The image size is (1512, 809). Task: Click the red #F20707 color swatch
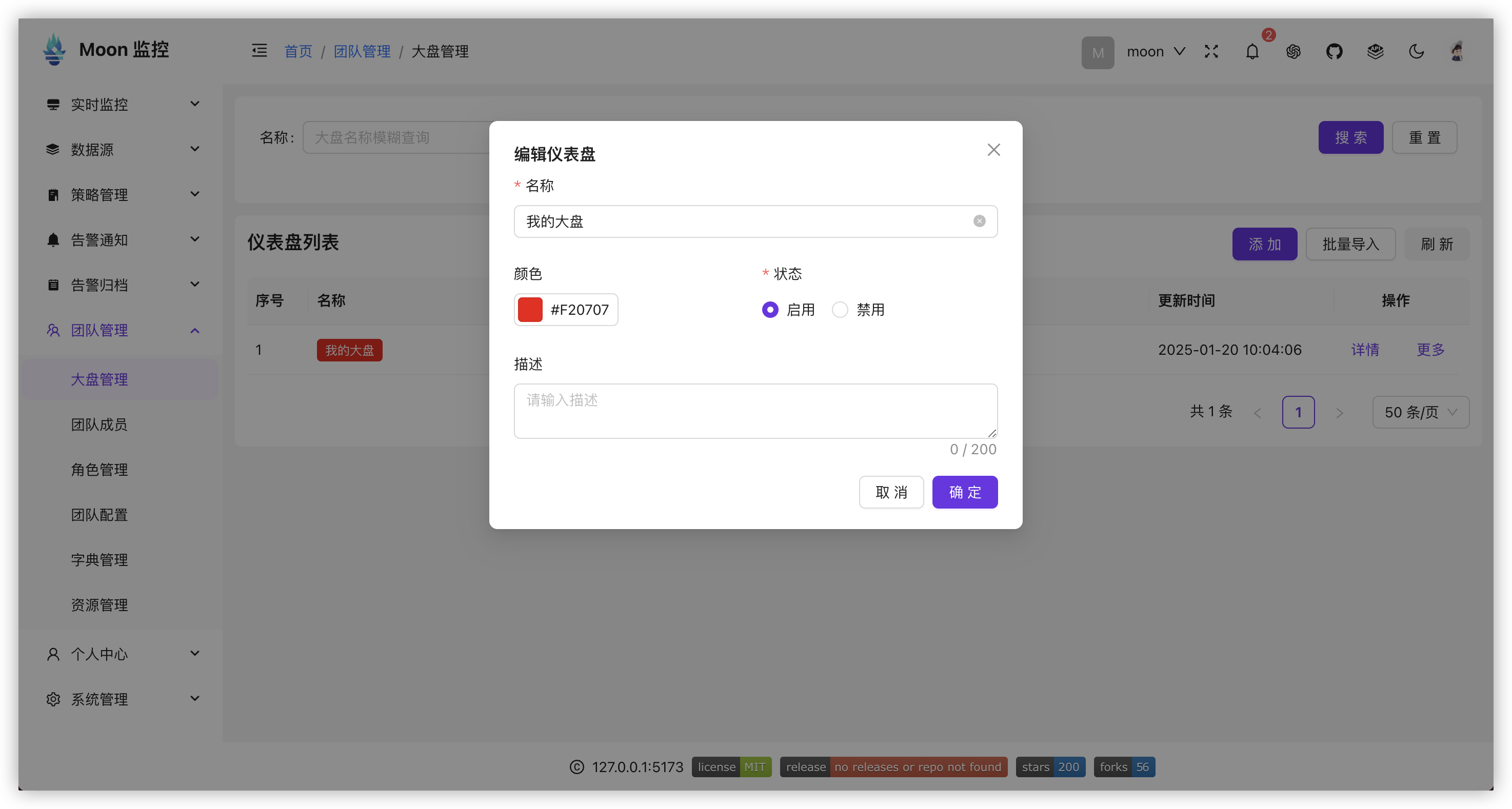click(530, 309)
